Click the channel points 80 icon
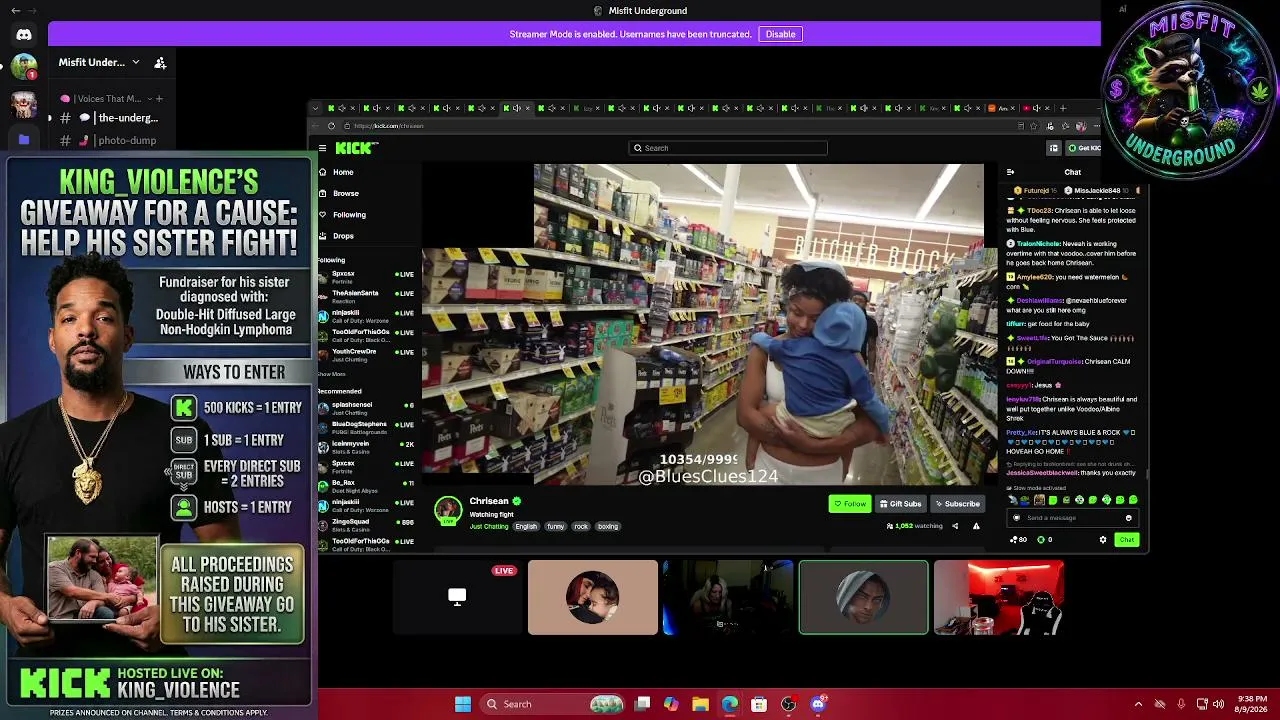The image size is (1280, 720). [1018, 540]
